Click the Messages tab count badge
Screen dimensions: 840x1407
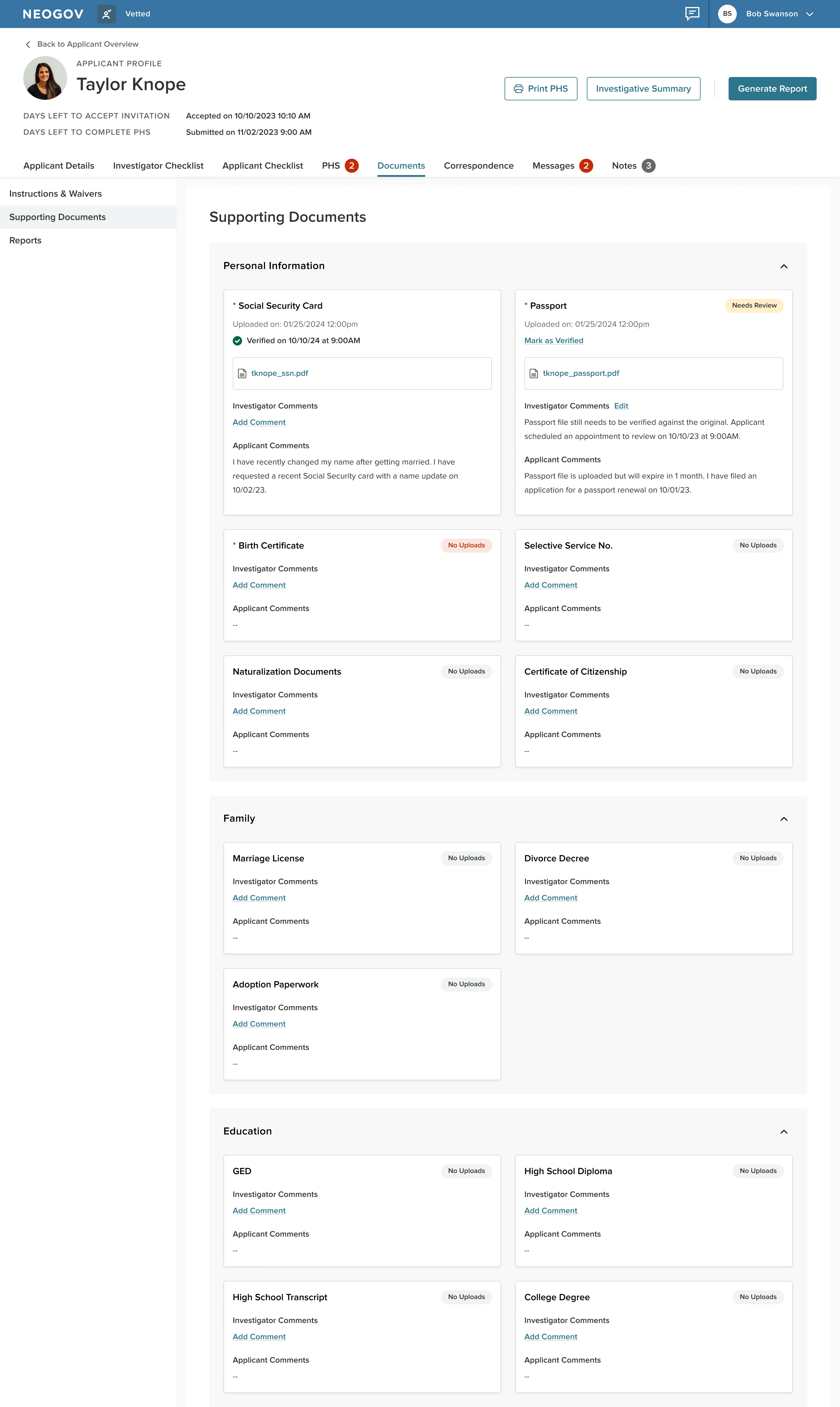(x=586, y=166)
